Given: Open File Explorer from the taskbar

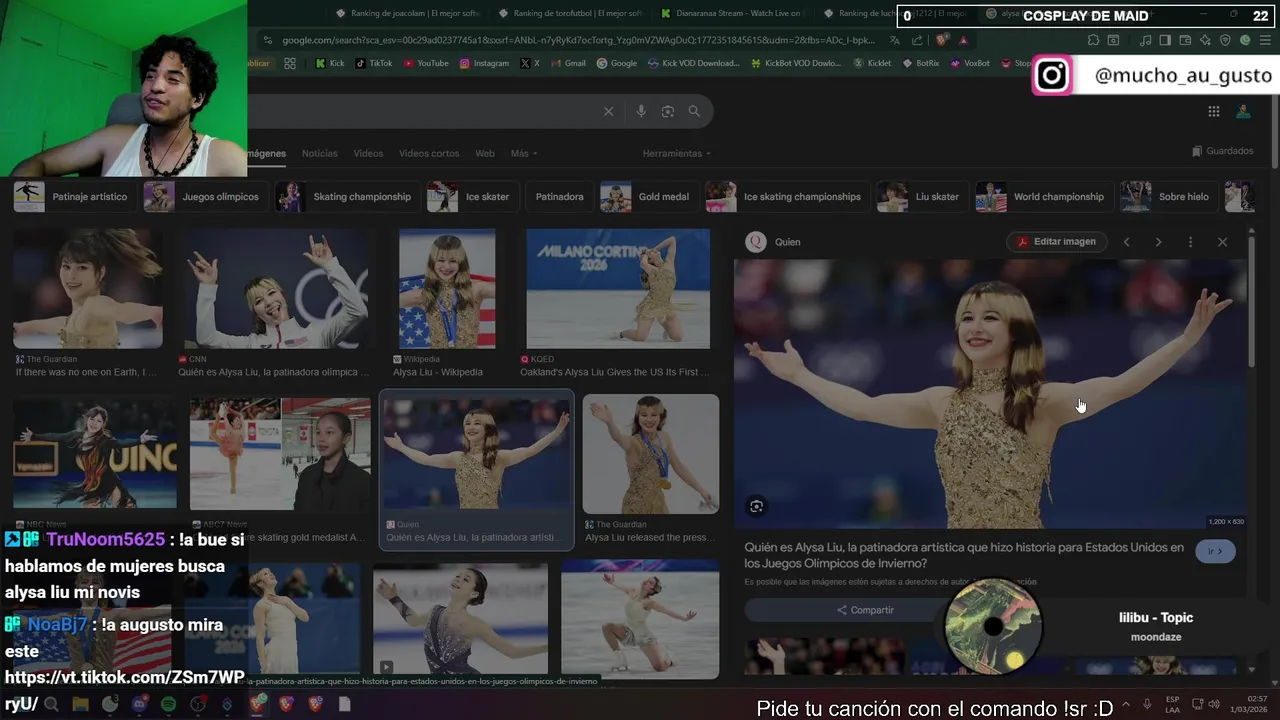Looking at the screenshot, I should click(80, 704).
